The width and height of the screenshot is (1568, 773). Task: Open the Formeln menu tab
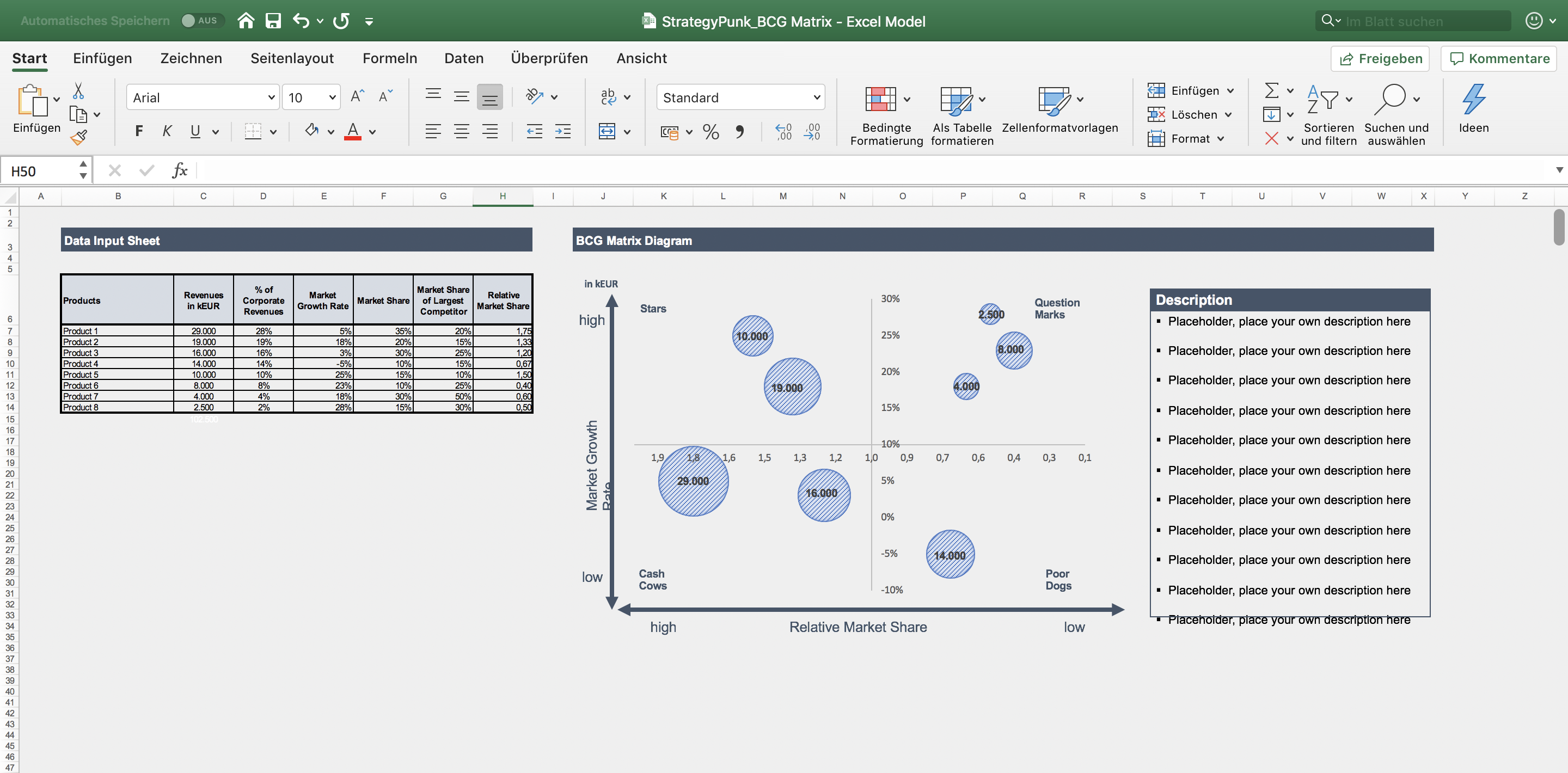[389, 57]
